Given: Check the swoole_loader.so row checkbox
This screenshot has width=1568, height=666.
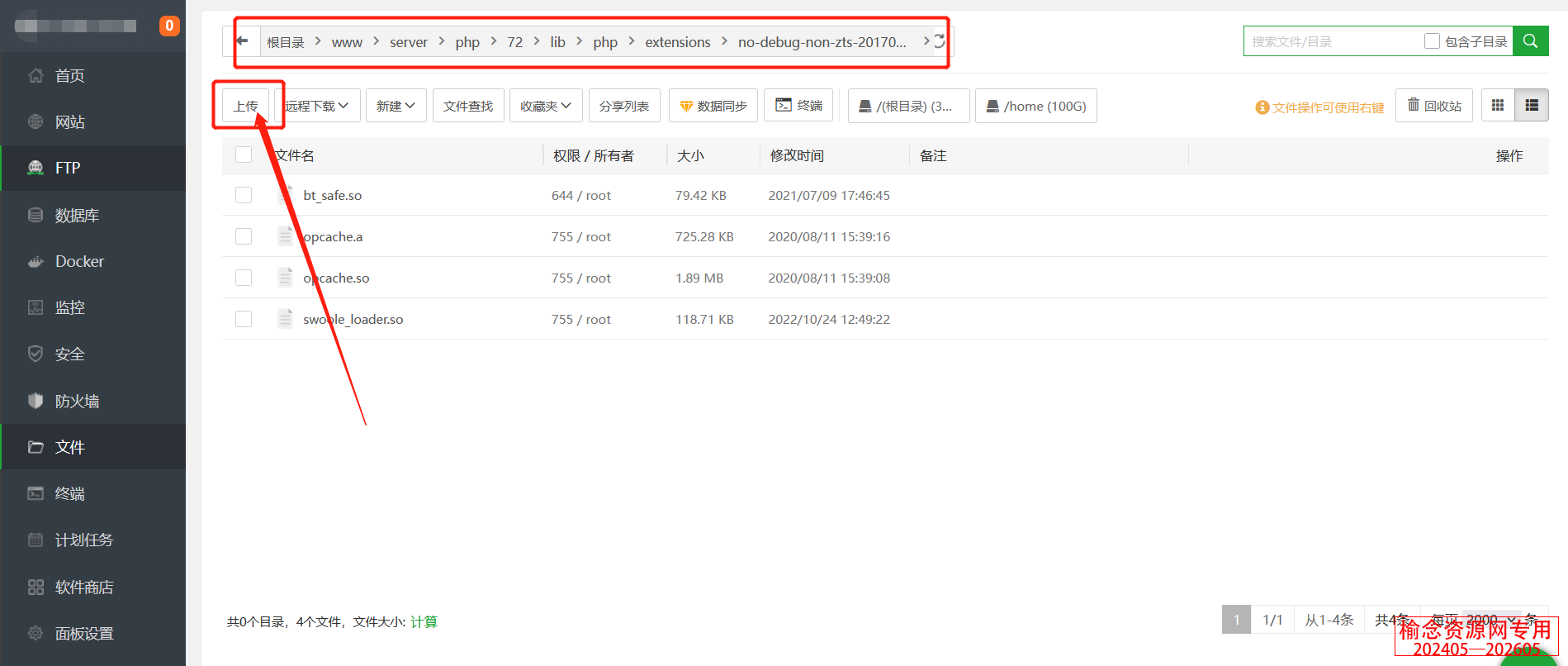Looking at the screenshot, I should pyautogui.click(x=244, y=319).
